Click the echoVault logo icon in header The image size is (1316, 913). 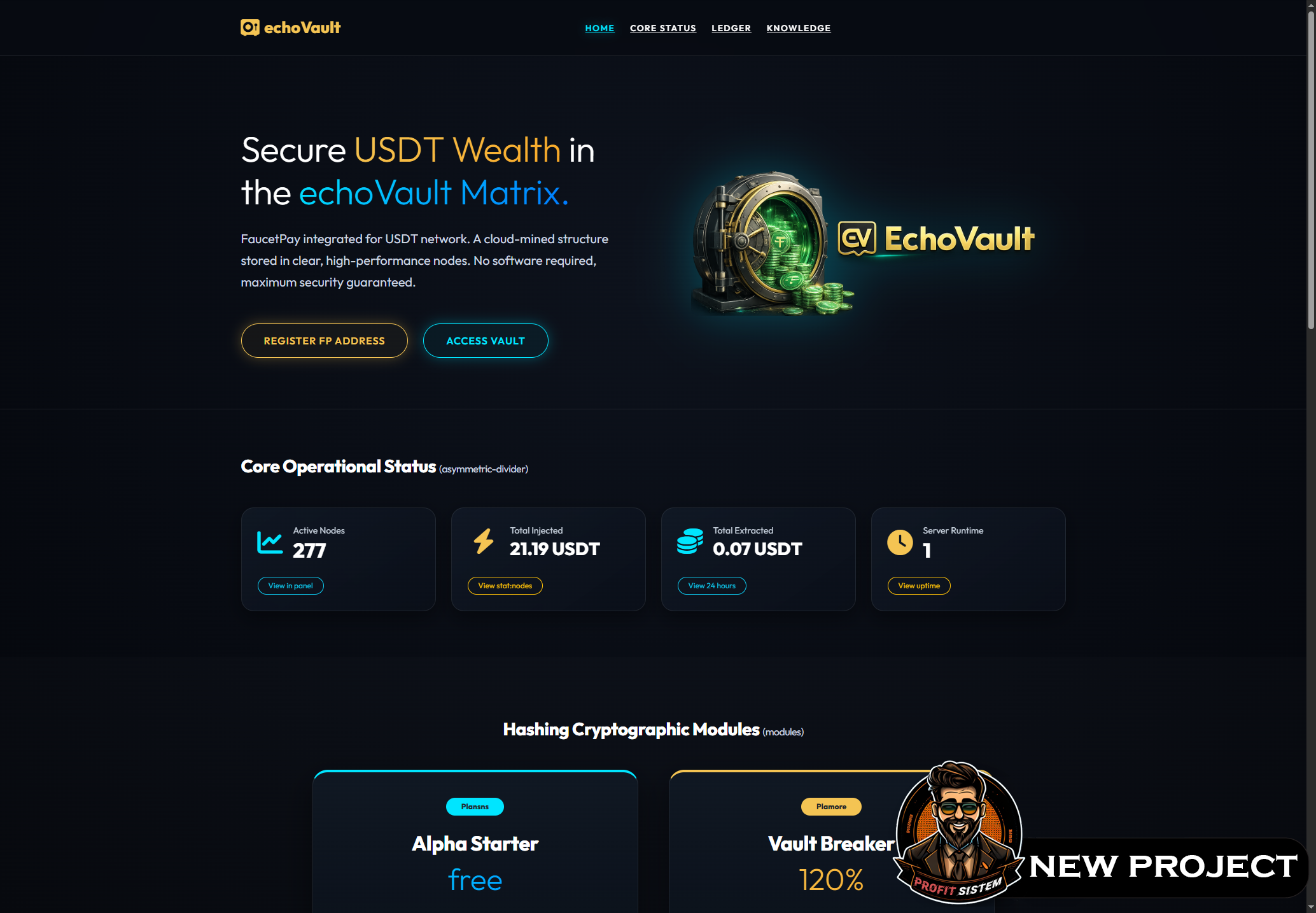(249, 27)
